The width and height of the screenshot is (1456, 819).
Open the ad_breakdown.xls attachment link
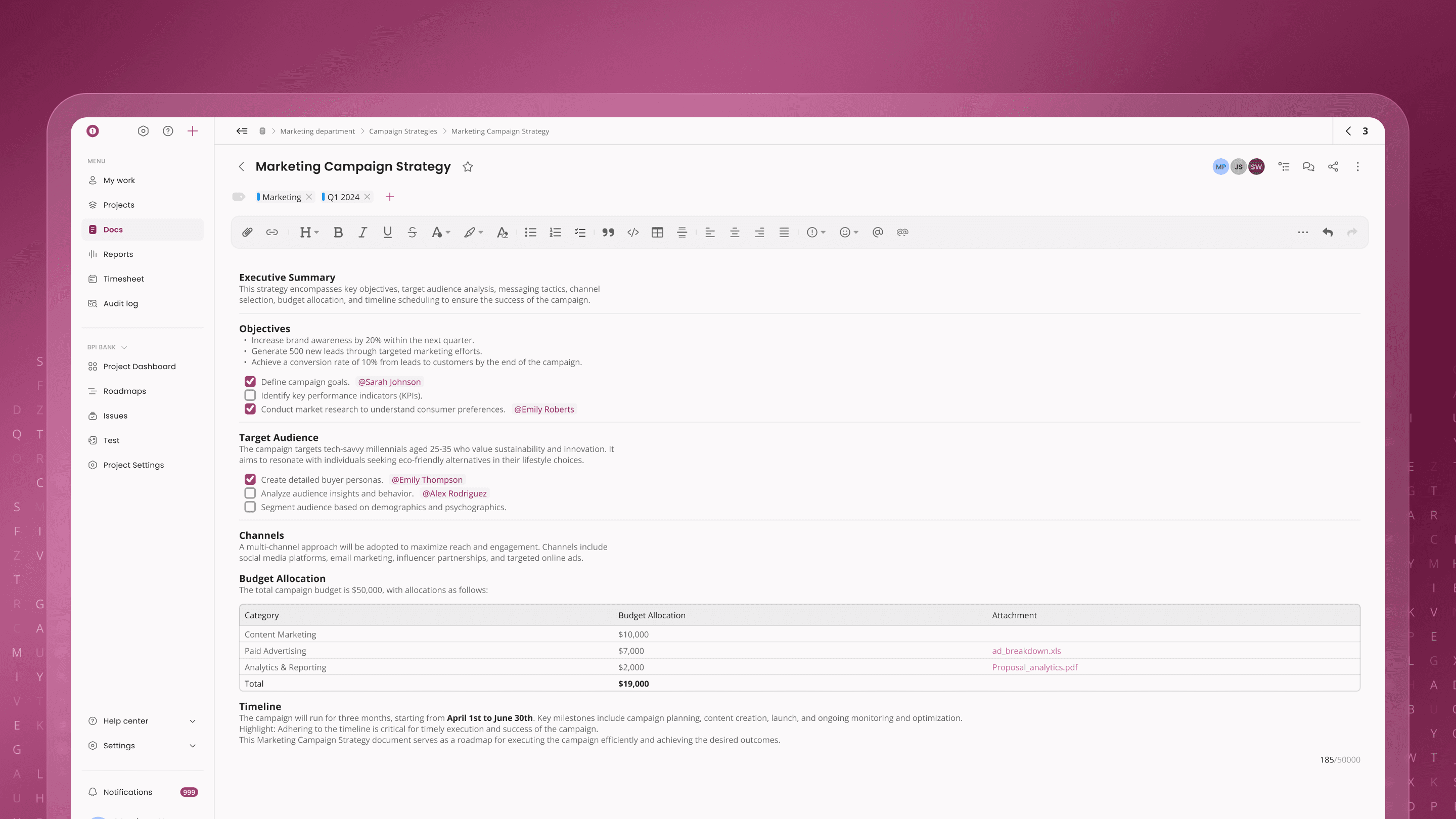tap(1026, 651)
